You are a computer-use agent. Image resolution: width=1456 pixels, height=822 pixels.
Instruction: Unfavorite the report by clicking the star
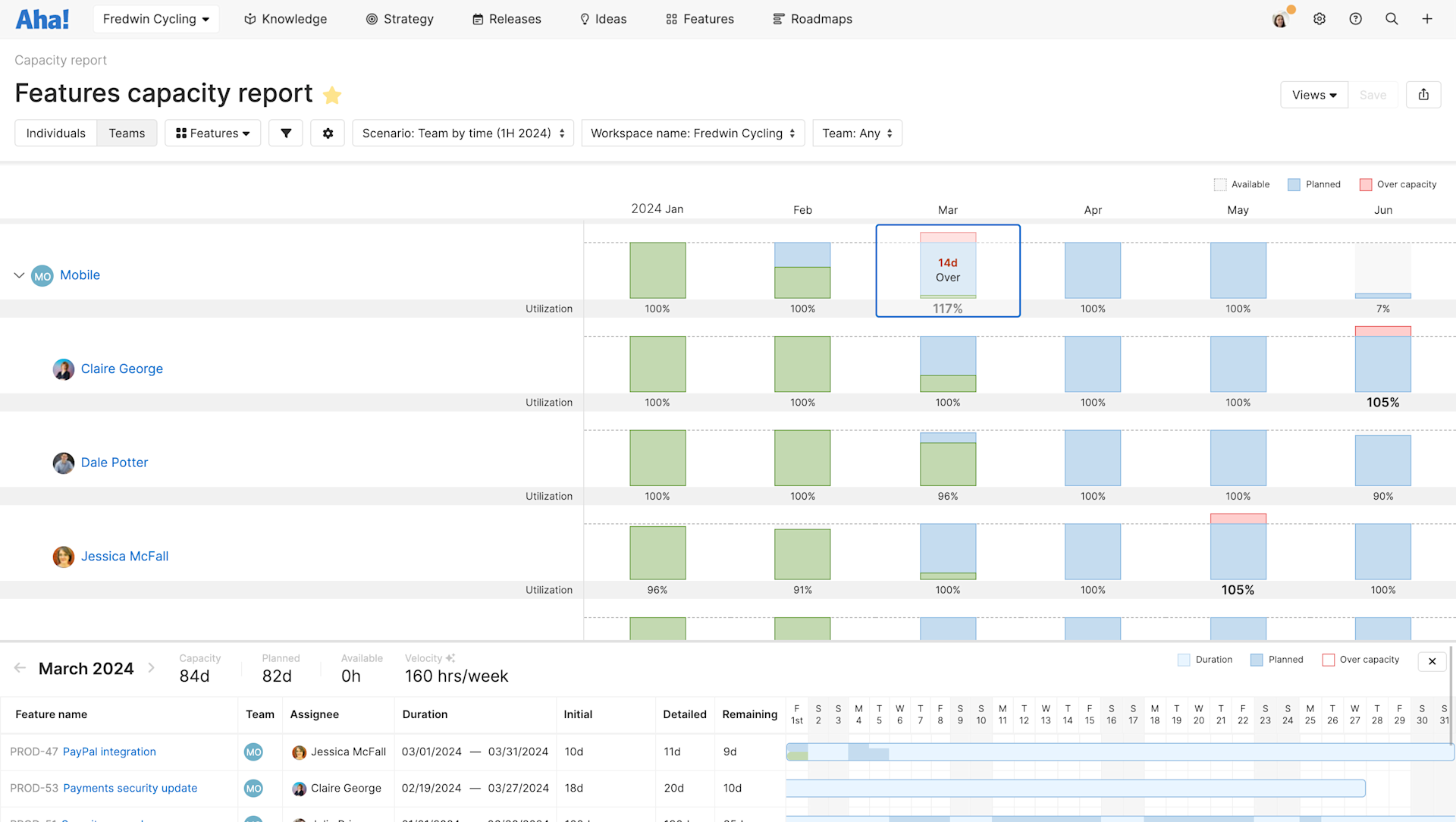coord(331,96)
